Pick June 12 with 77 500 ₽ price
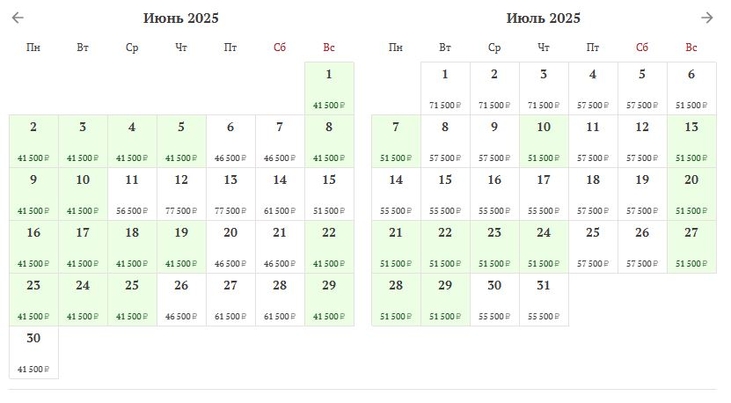The width and height of the screenshot is (731, 403). [x=181, y=194]
